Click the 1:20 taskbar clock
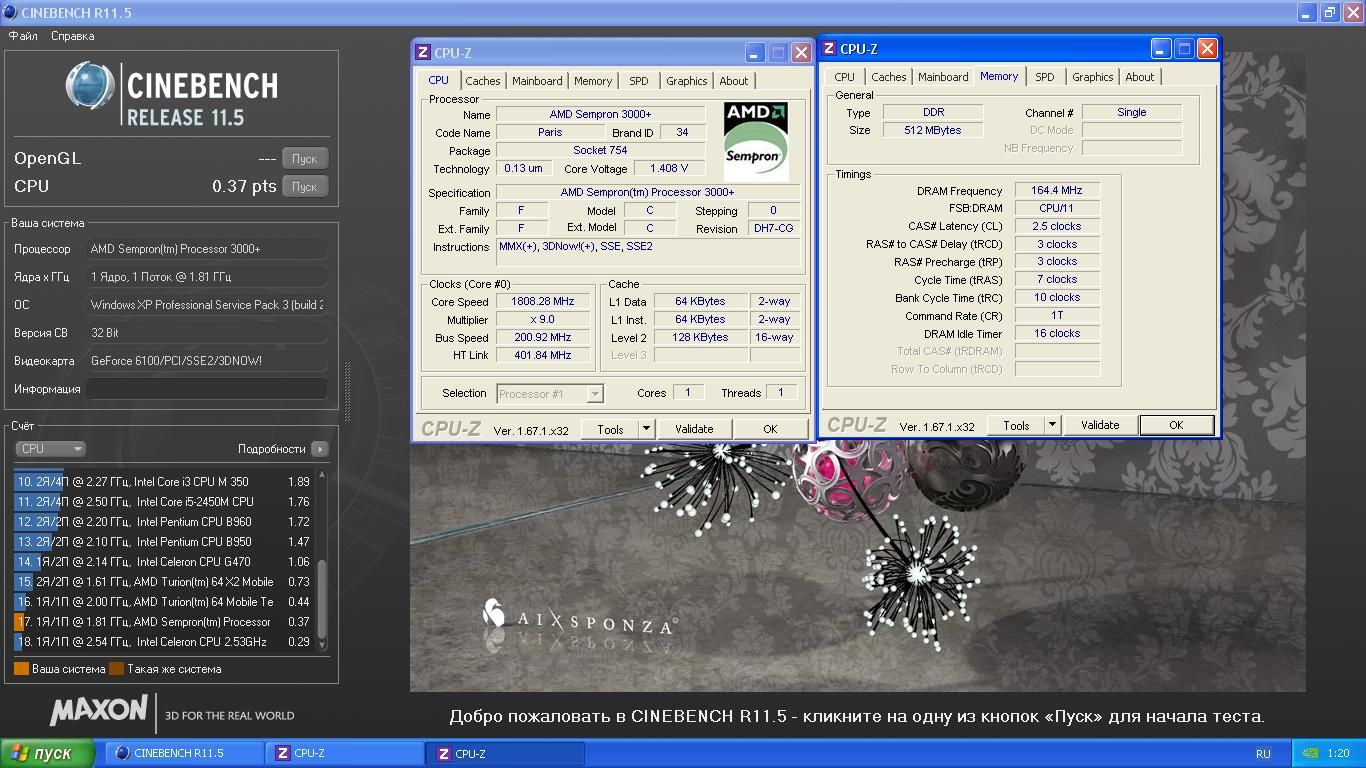This screenshot has height=768, width=1366. [x=1338, y=754]
